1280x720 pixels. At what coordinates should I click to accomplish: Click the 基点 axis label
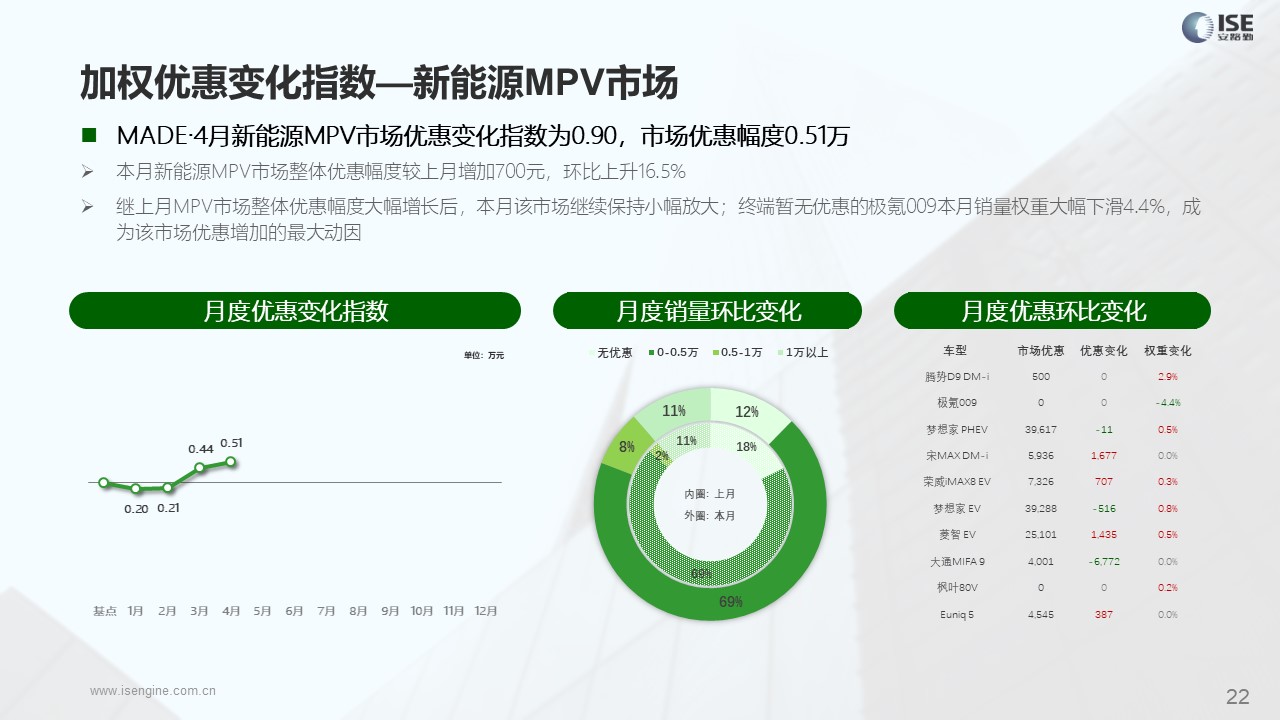[x=104, y=610]
